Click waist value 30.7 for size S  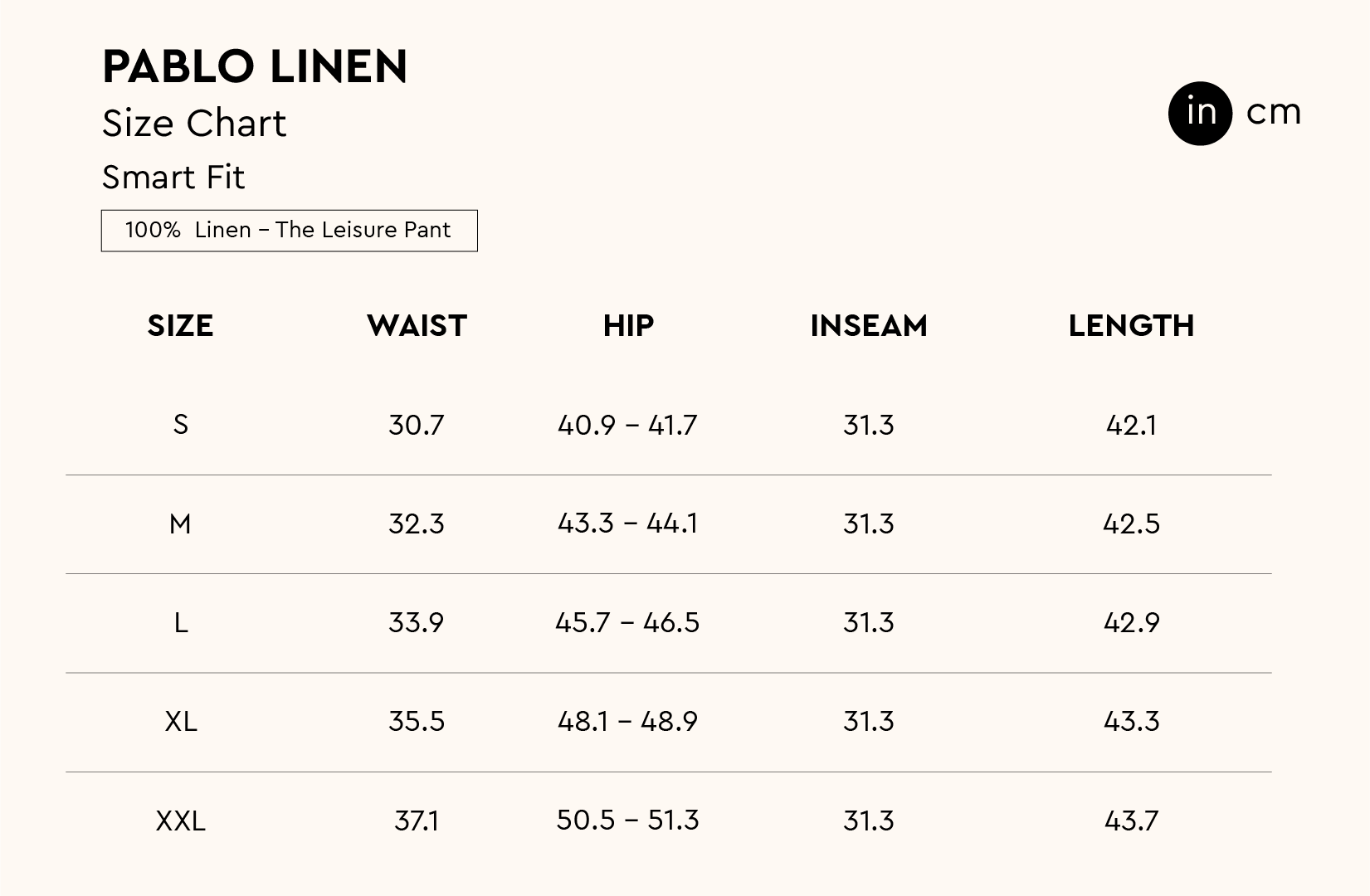(x=417, y=425)
